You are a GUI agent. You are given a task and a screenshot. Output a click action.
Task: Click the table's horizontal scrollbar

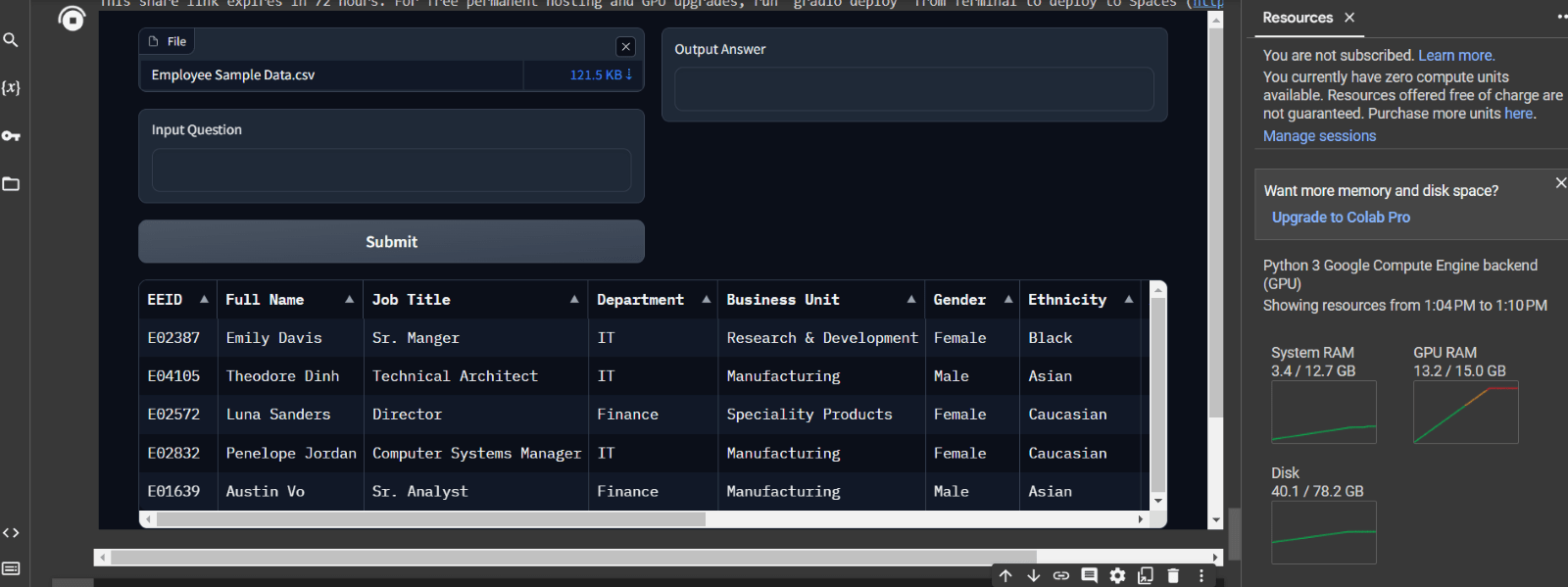pyautogui.click(x=431, y=519)
